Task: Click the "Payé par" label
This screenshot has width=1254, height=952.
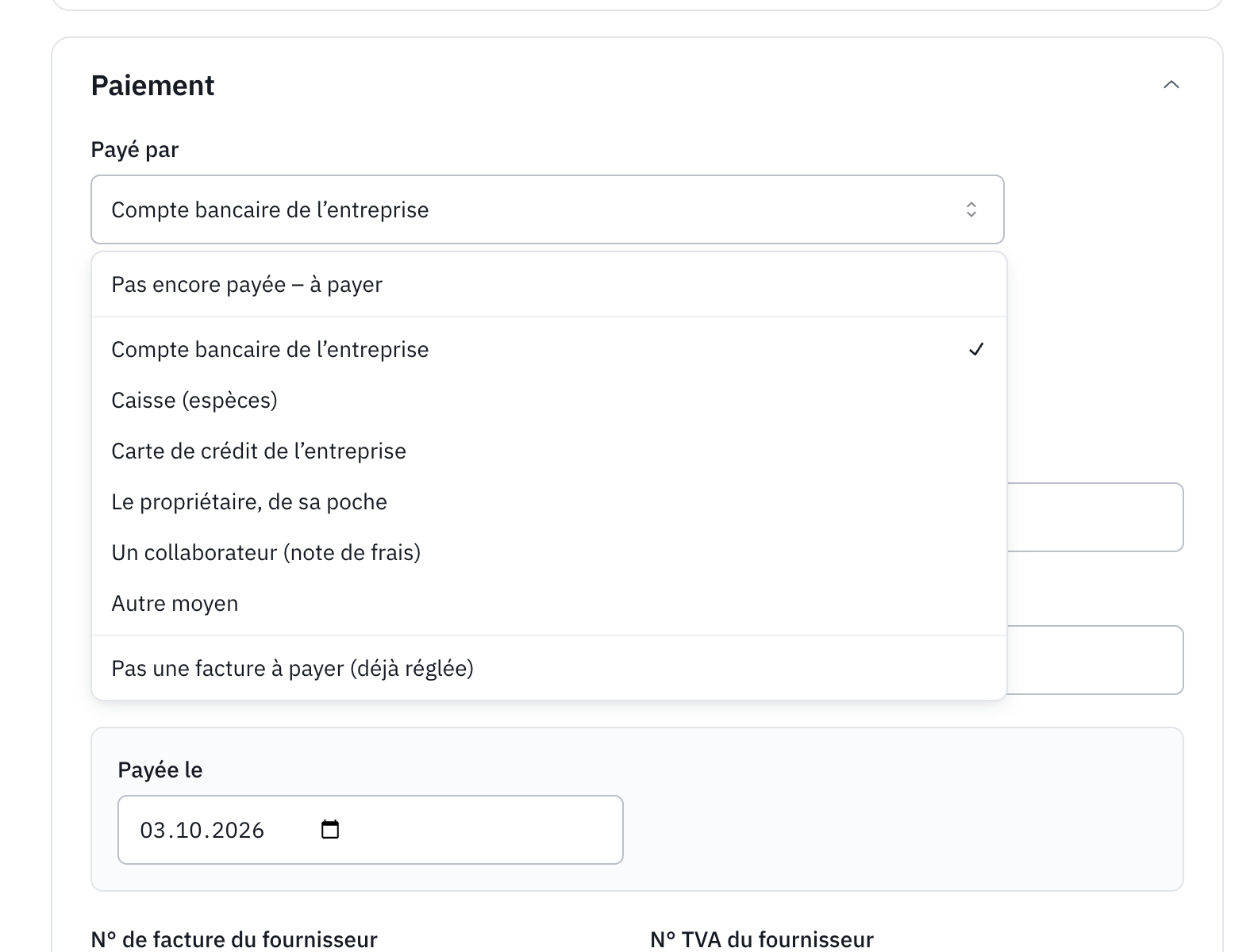Action: pos(135,150)
